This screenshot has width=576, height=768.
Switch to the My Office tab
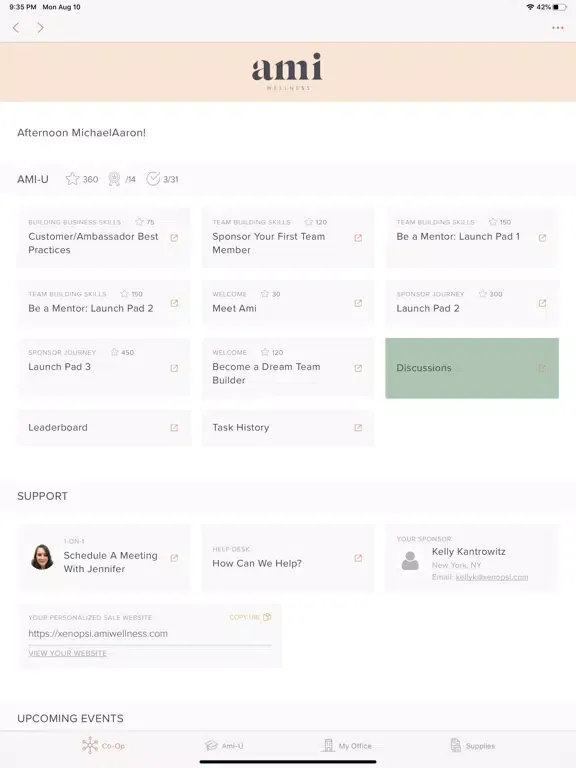(x=347, y=745)
